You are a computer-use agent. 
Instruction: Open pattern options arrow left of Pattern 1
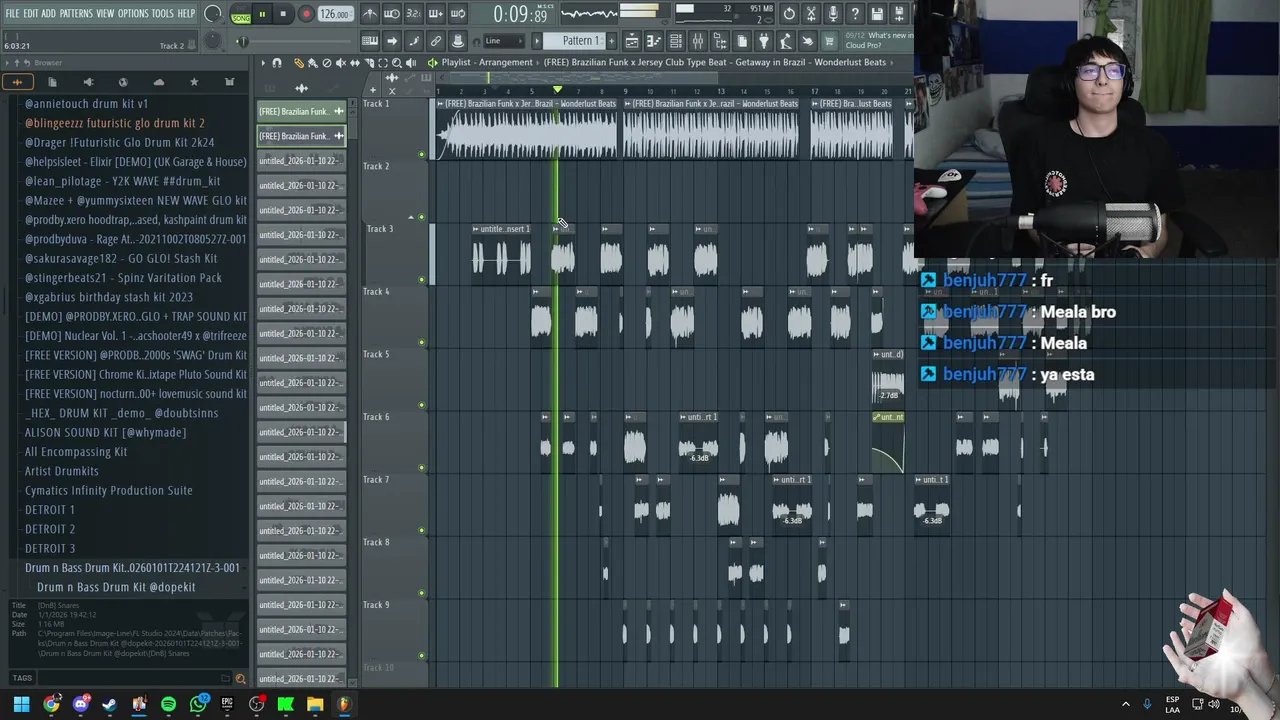point(537,41)
